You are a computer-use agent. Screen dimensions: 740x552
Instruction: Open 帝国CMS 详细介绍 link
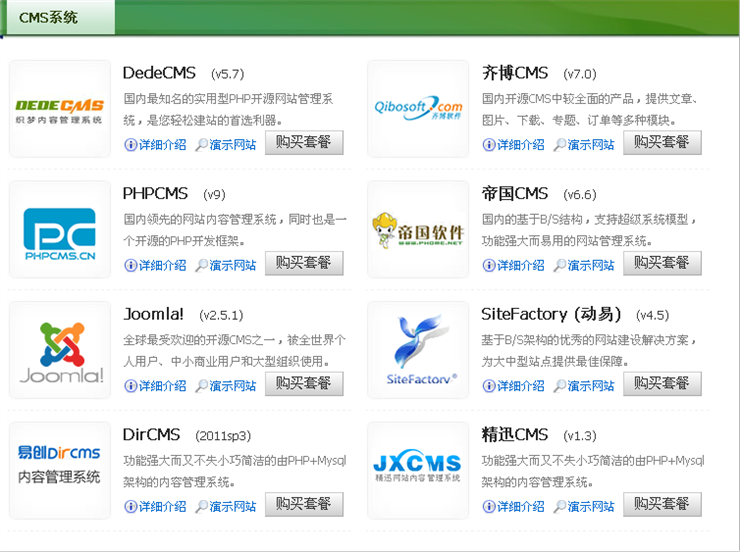tap(521, 265)
